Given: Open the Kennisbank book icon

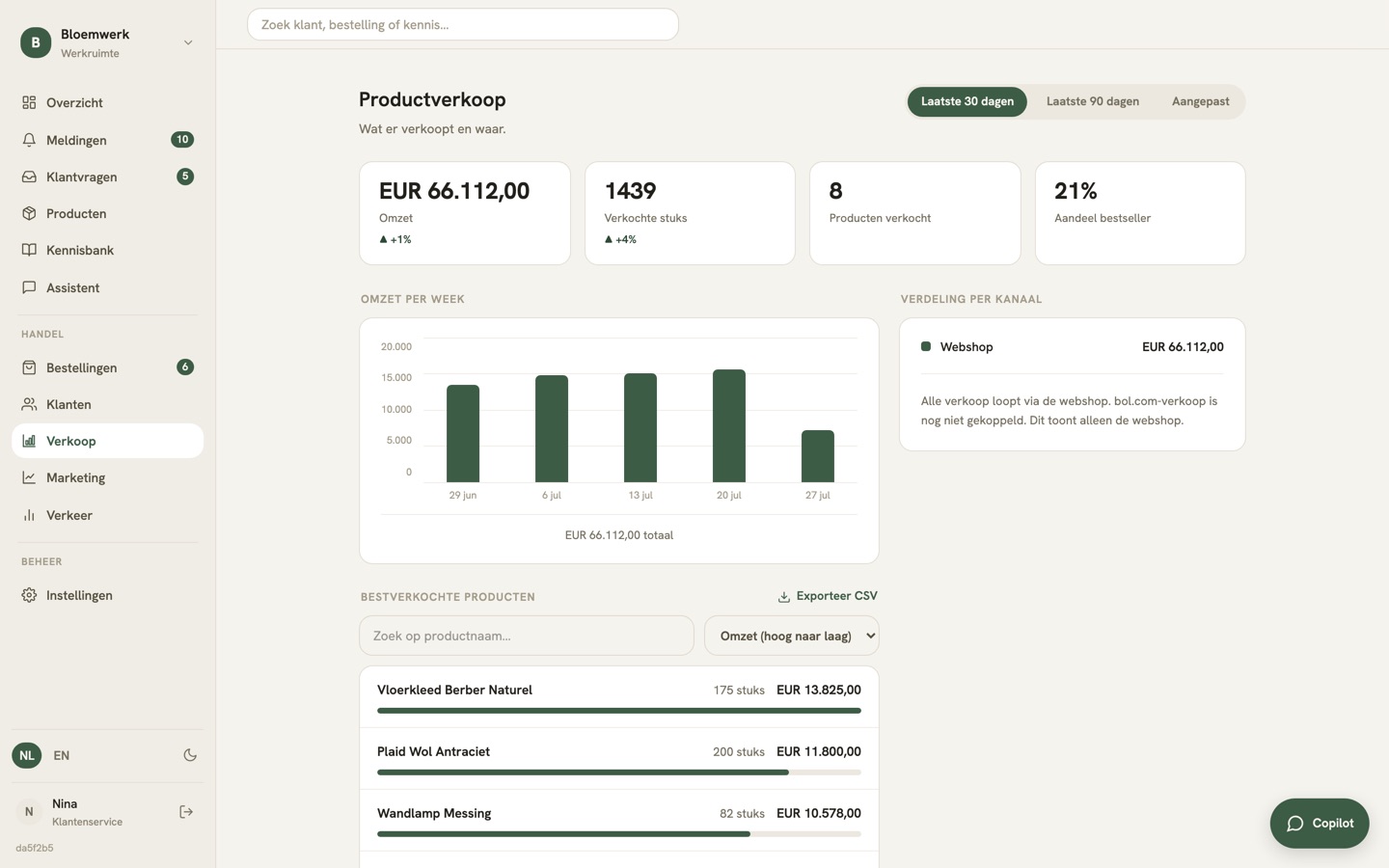Looking at the screenshot, I should coord(29,250).
